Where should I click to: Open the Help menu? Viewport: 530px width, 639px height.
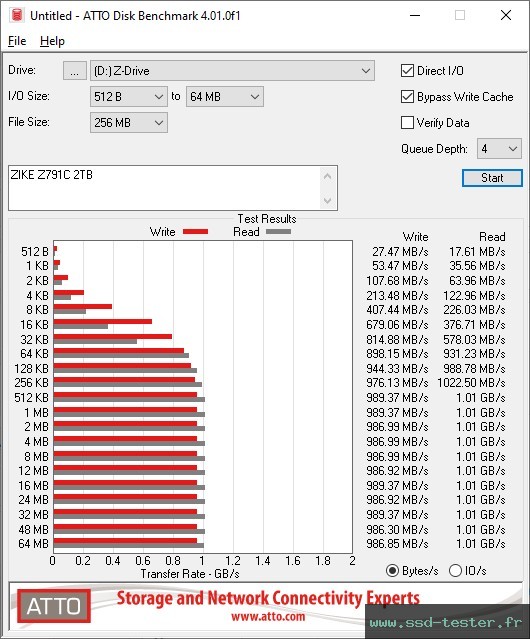coord(52,41)
